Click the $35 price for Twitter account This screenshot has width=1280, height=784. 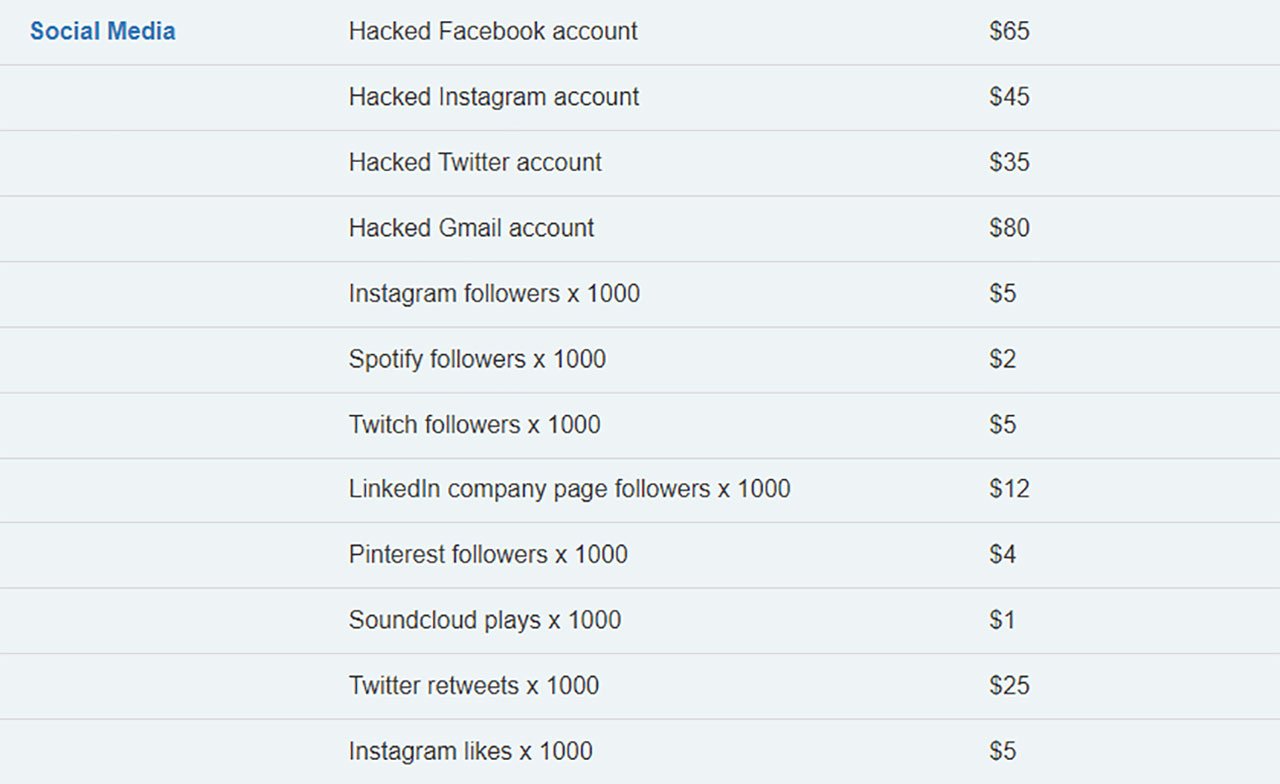[x=1009, y=162]
